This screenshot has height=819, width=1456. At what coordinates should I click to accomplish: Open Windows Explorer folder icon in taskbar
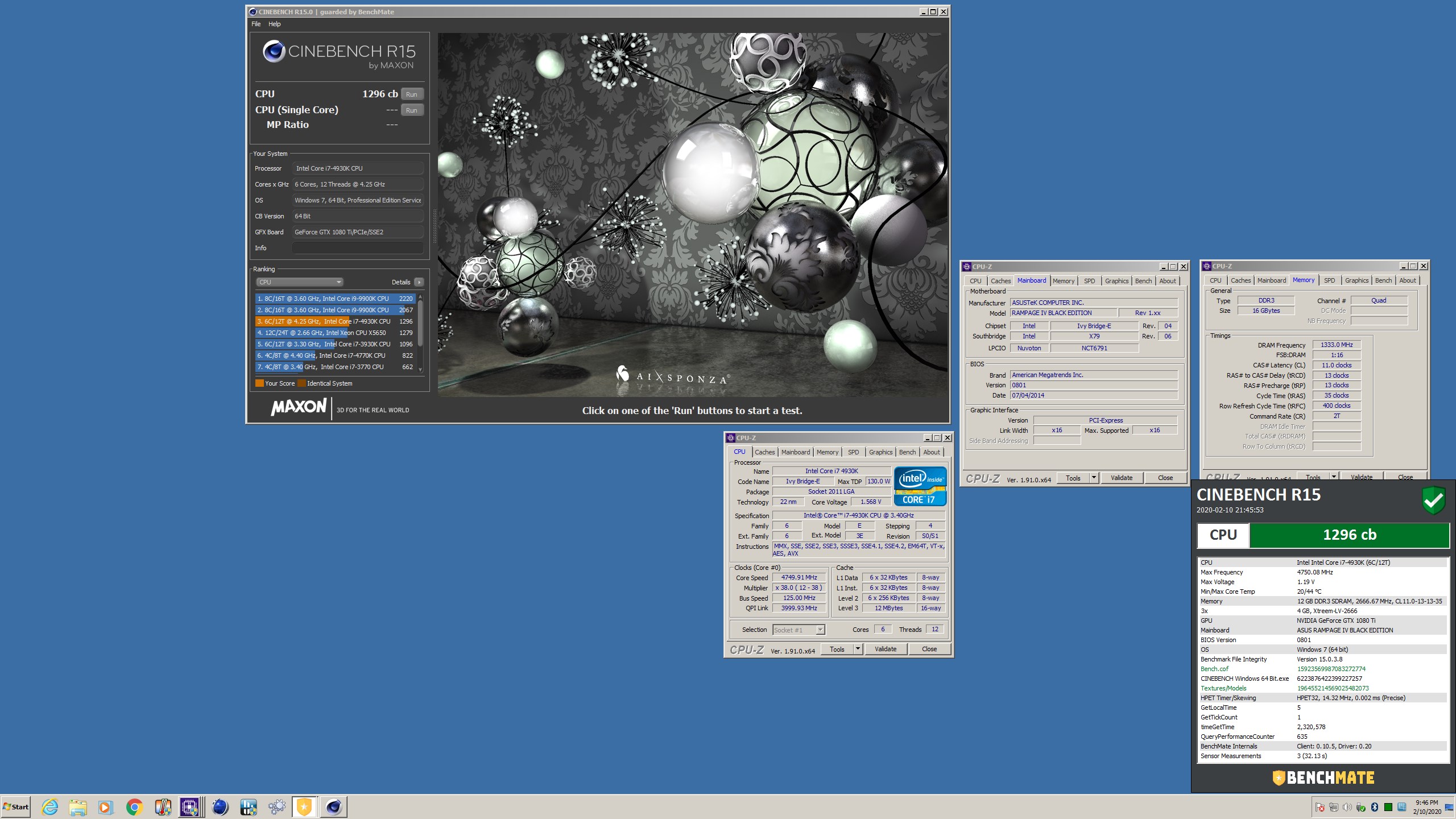tap(78, 806)
